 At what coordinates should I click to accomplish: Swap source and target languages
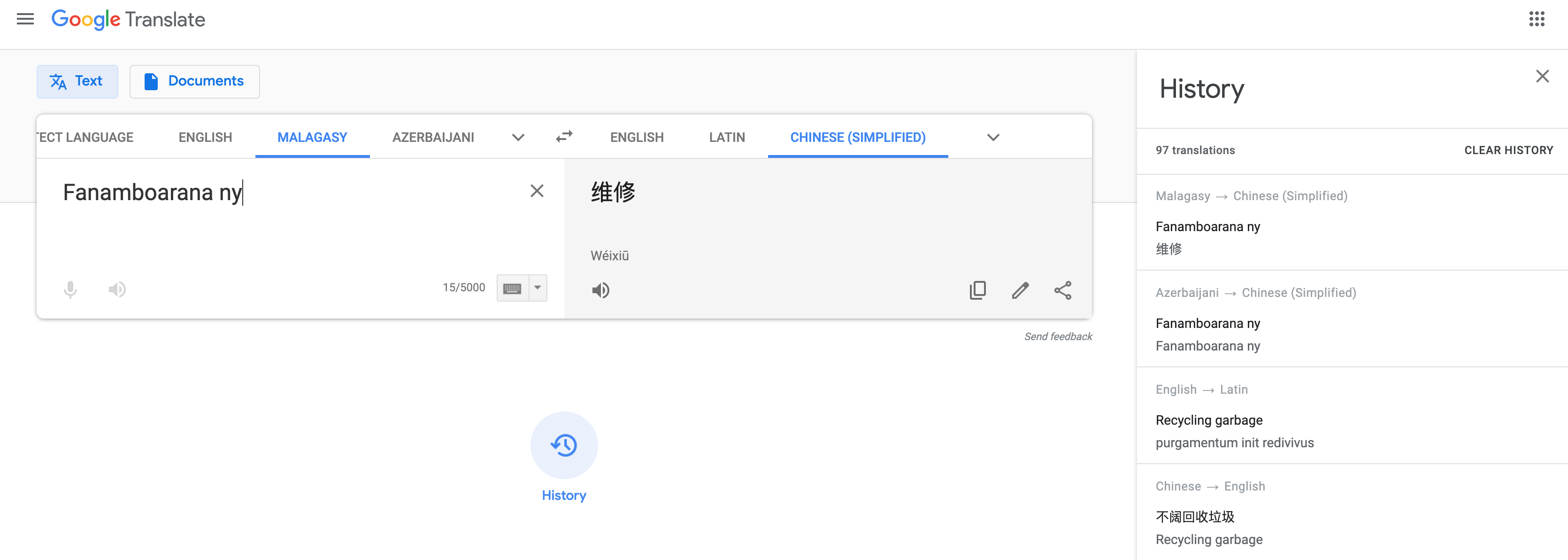pyautogui.click(x=564, y=137)
